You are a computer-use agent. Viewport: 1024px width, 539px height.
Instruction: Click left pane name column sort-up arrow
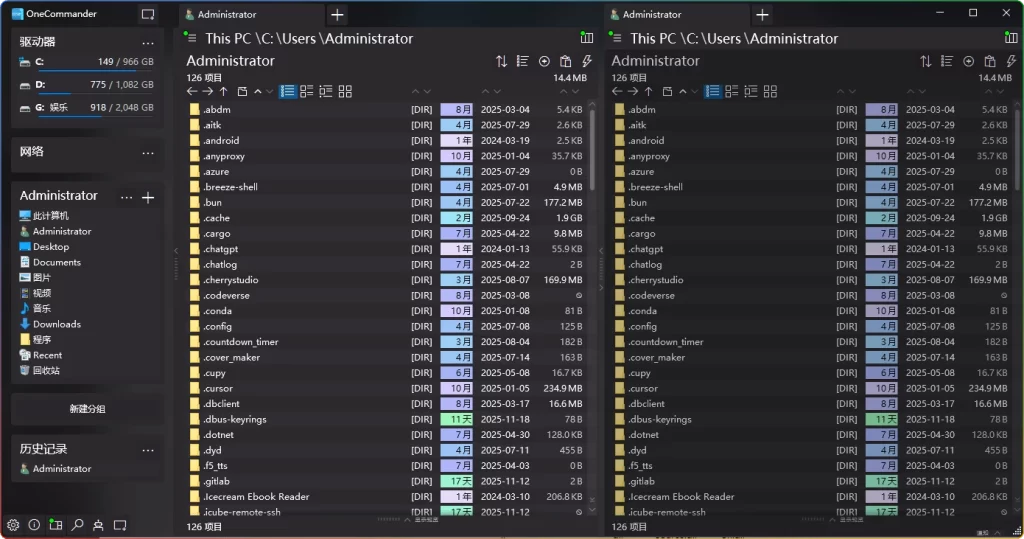415,91
